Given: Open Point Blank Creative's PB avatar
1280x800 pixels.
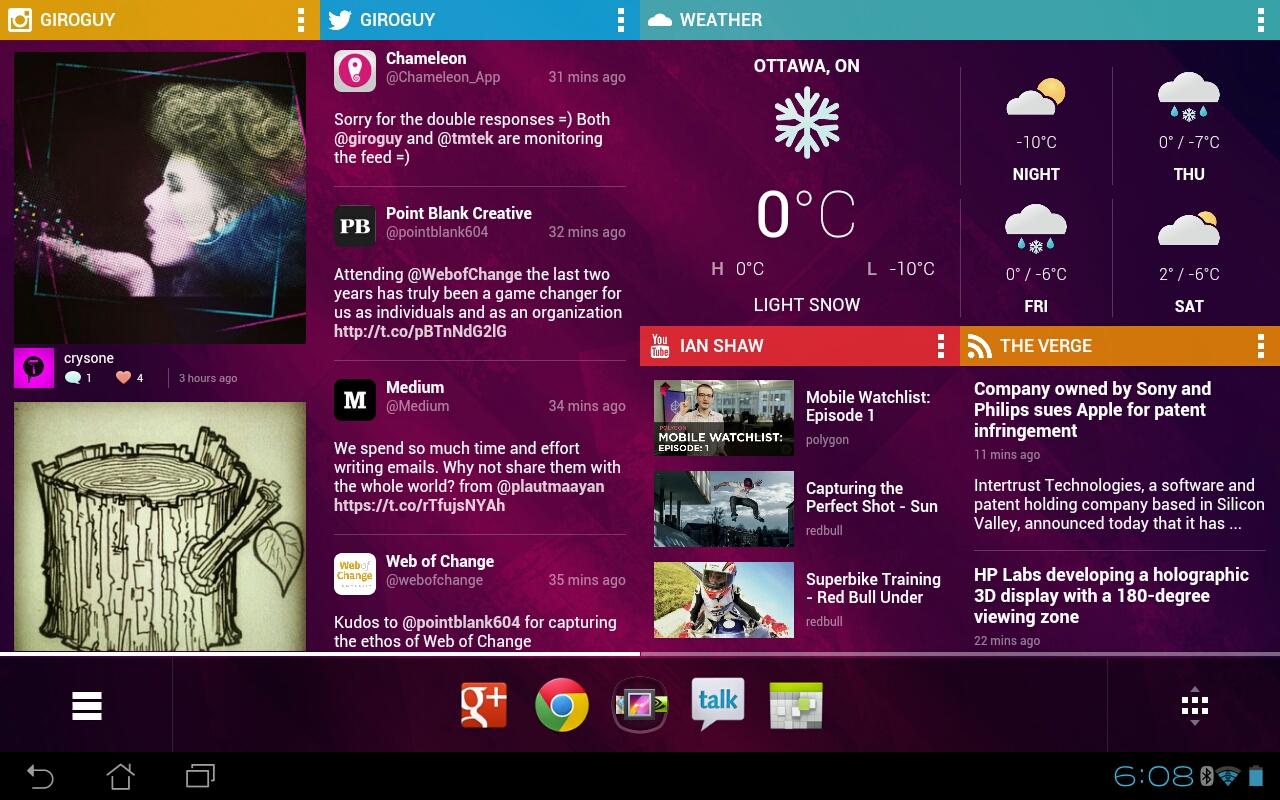Looking at the screenshot, I should point(355,226).
